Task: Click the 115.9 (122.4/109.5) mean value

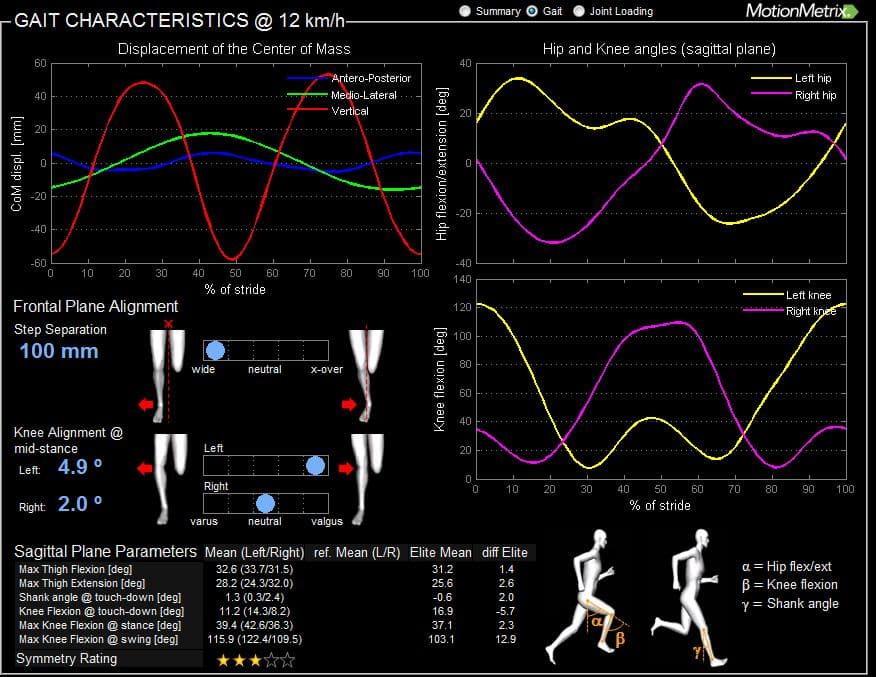Action: coord(254,639)
